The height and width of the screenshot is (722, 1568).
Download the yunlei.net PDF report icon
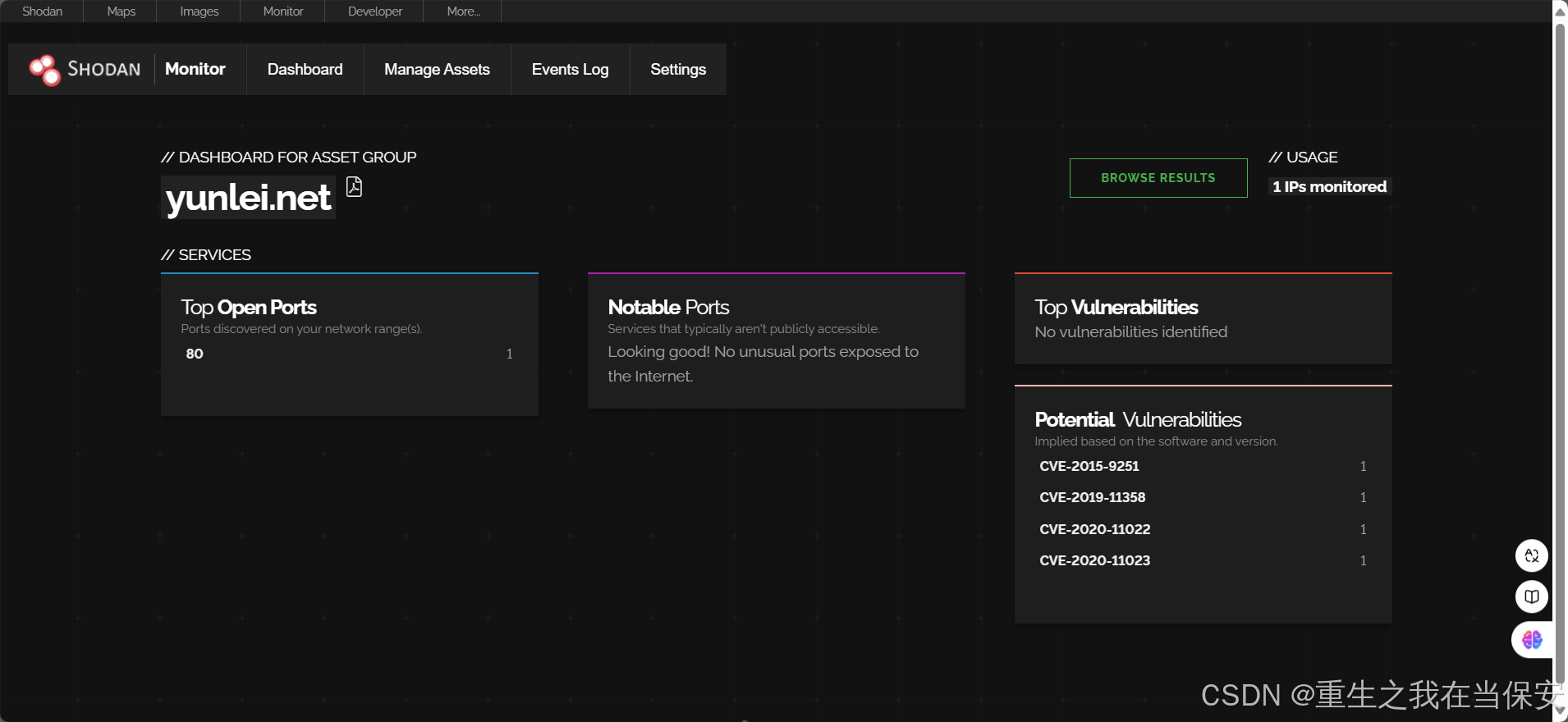[354, 186]
